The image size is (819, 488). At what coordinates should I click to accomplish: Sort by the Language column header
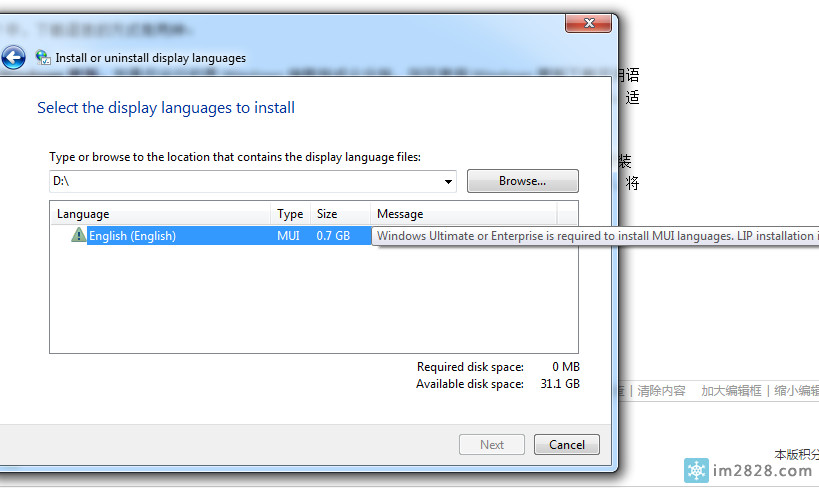tap(160, 214)
